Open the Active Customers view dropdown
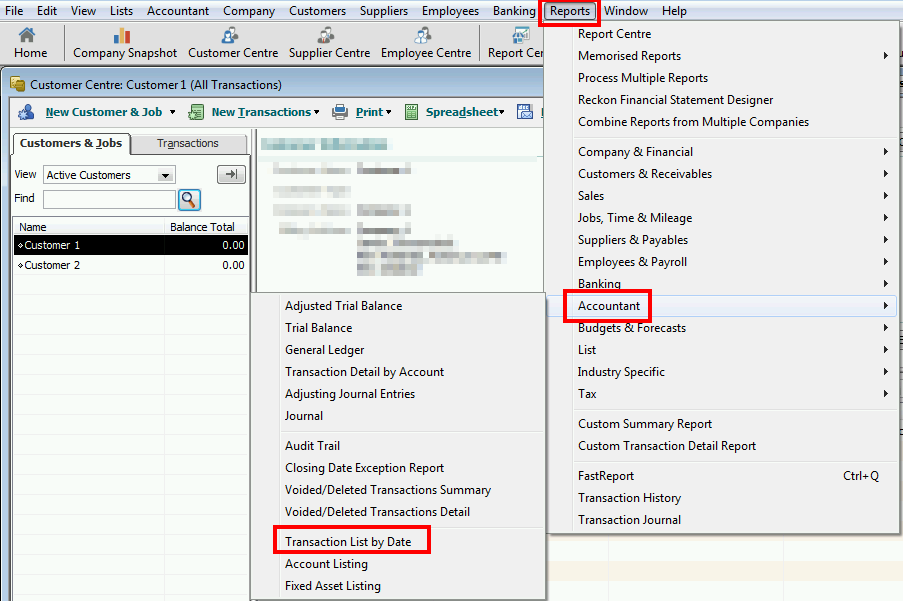903x601 pixels. click(165, 175)
